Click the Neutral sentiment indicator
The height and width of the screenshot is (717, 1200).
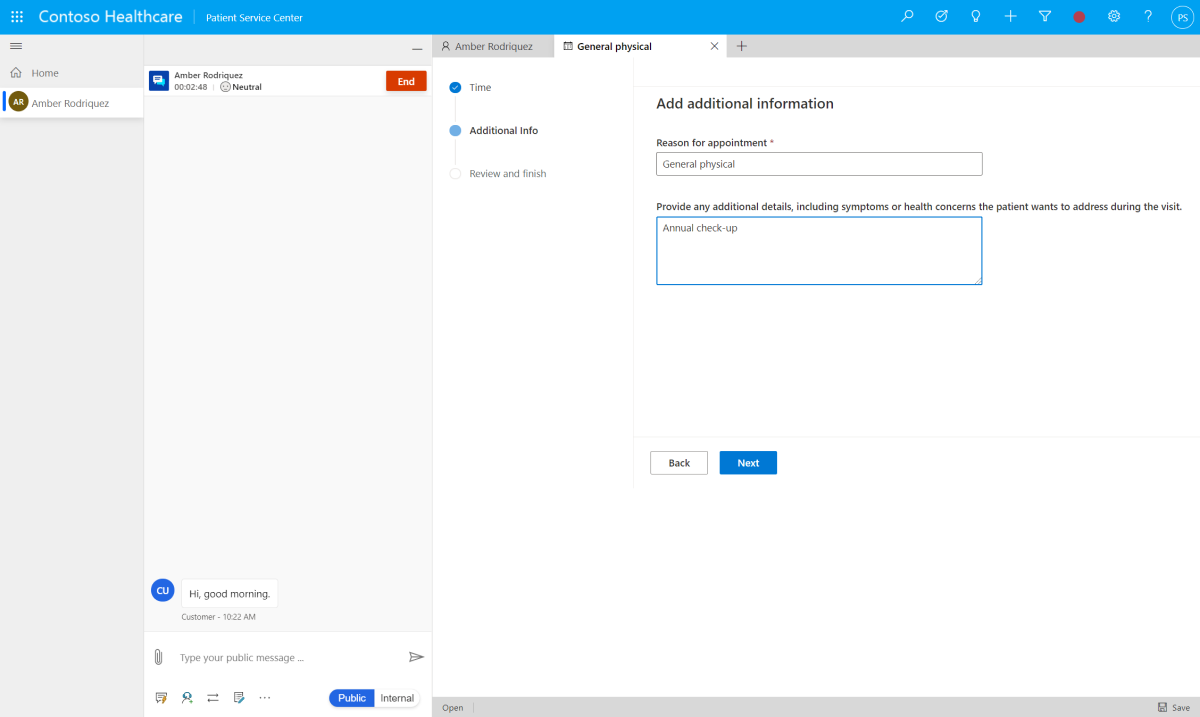click(x=241, y=87)
